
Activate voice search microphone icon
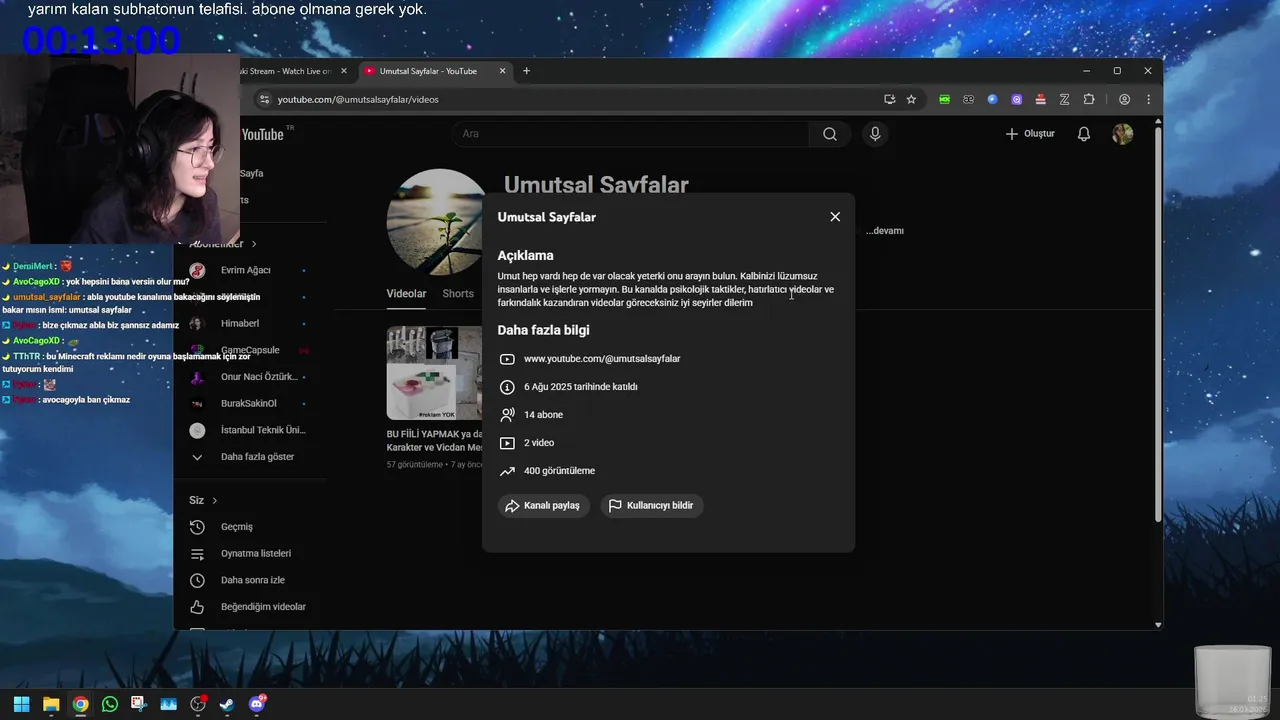(875, 134)
